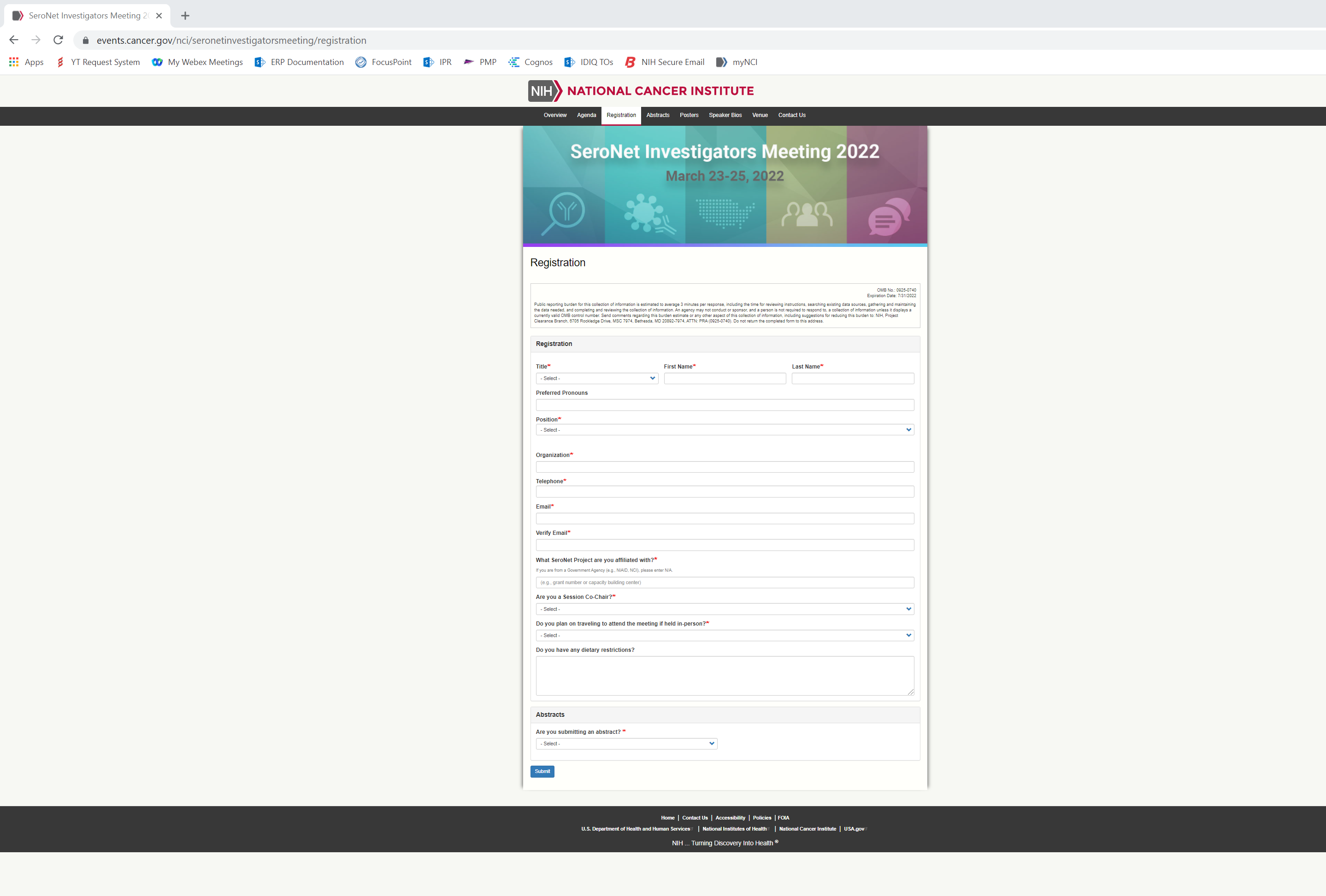1326x896 pixels.
Task: Expand the Title dropdown
Action: [x=597, y=379]
